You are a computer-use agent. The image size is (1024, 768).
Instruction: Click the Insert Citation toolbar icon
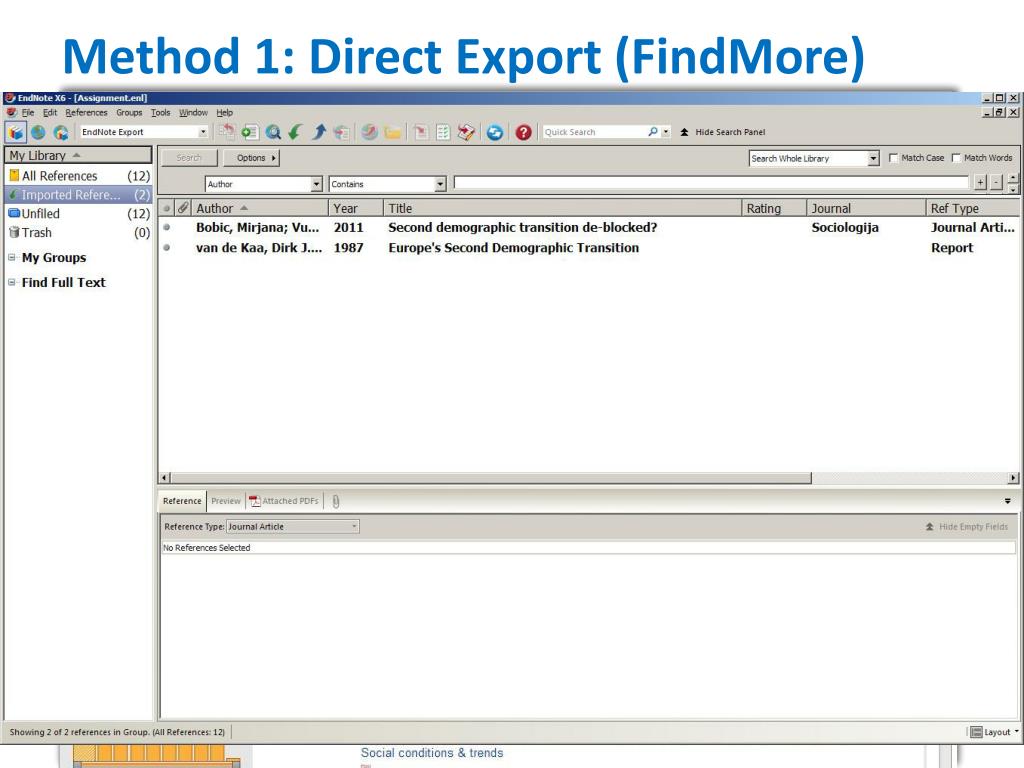(421, 132)
